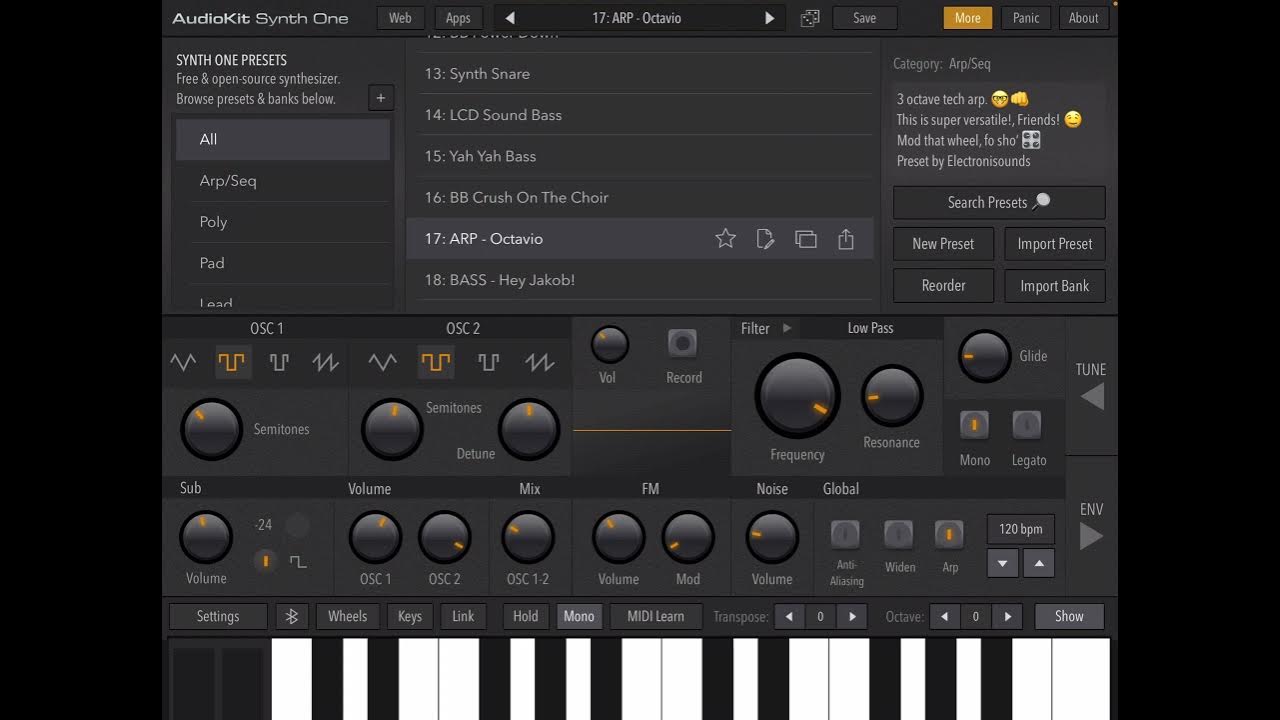
Task: Adjust the Glide knob
Action: 984,356
